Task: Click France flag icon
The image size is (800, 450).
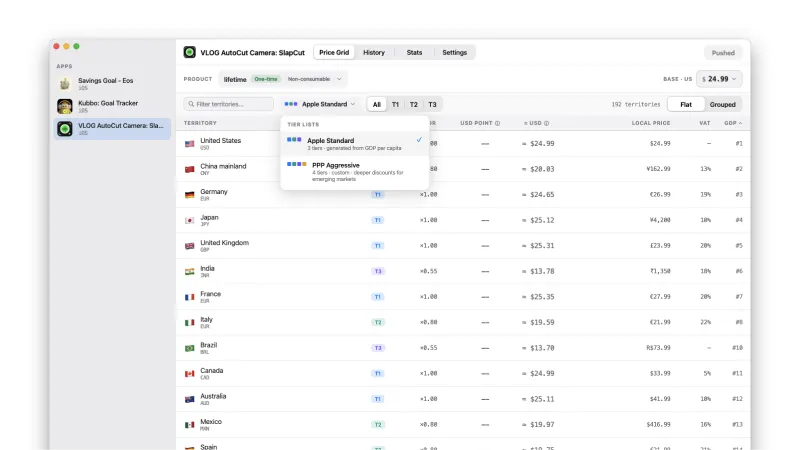Action: tap(190, 297)
